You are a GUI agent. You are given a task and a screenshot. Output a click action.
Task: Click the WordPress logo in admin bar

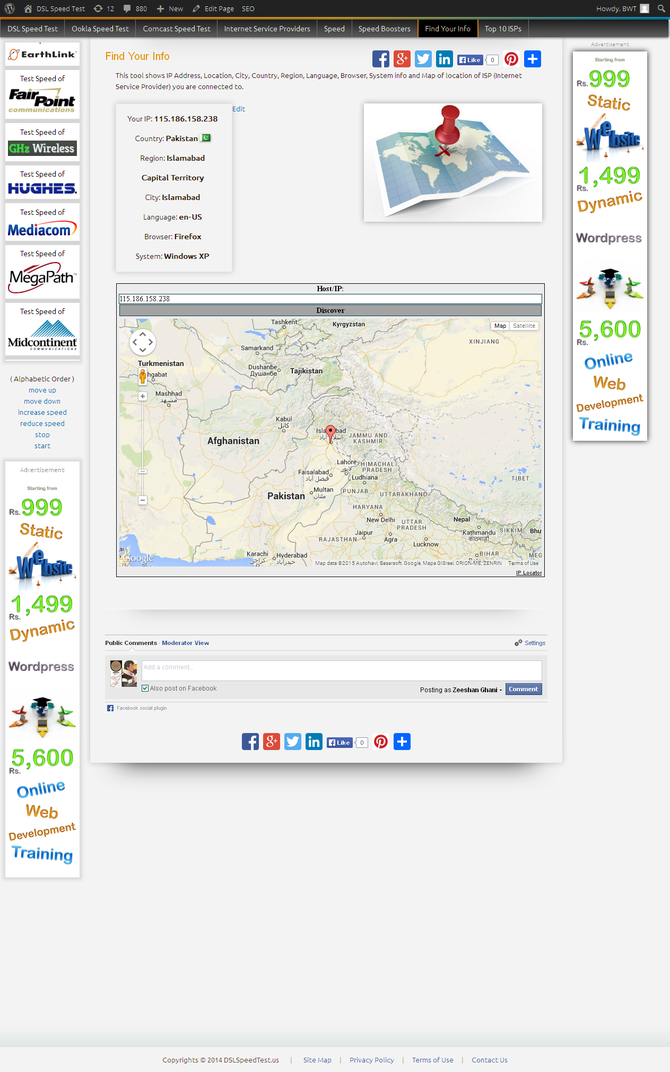10,9
